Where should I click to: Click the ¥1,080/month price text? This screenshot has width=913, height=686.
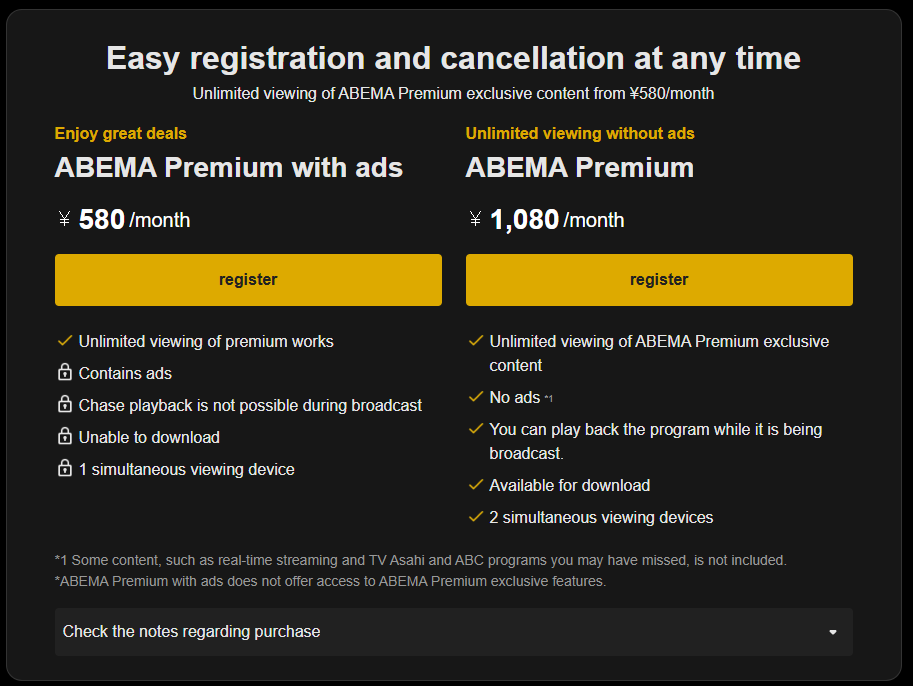pos(546,220)
